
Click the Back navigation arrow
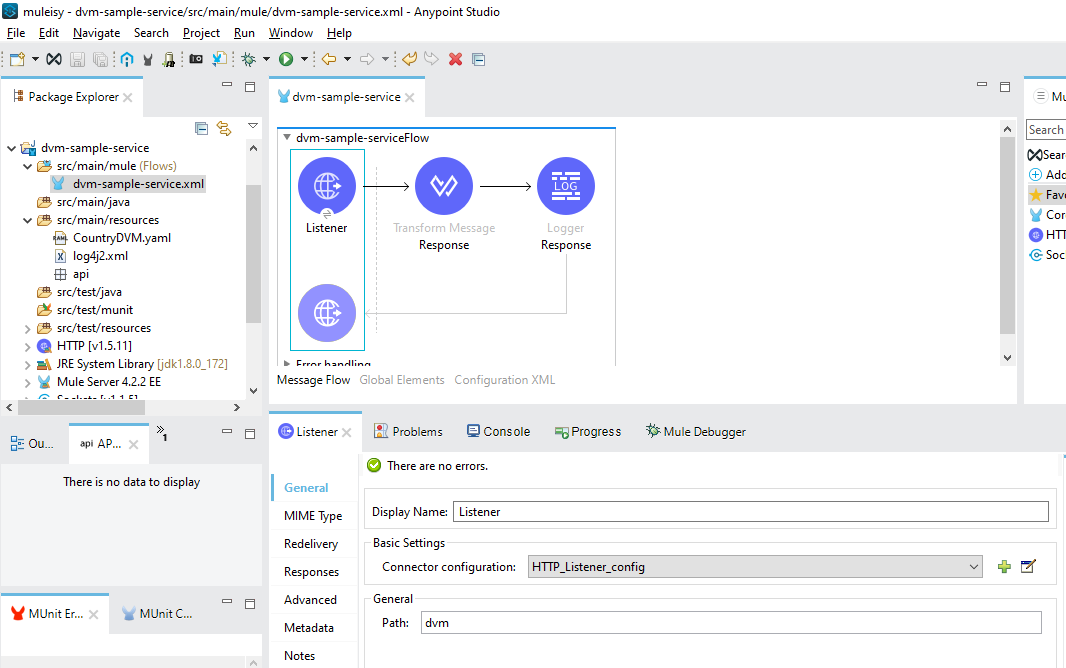click(329, 59)
